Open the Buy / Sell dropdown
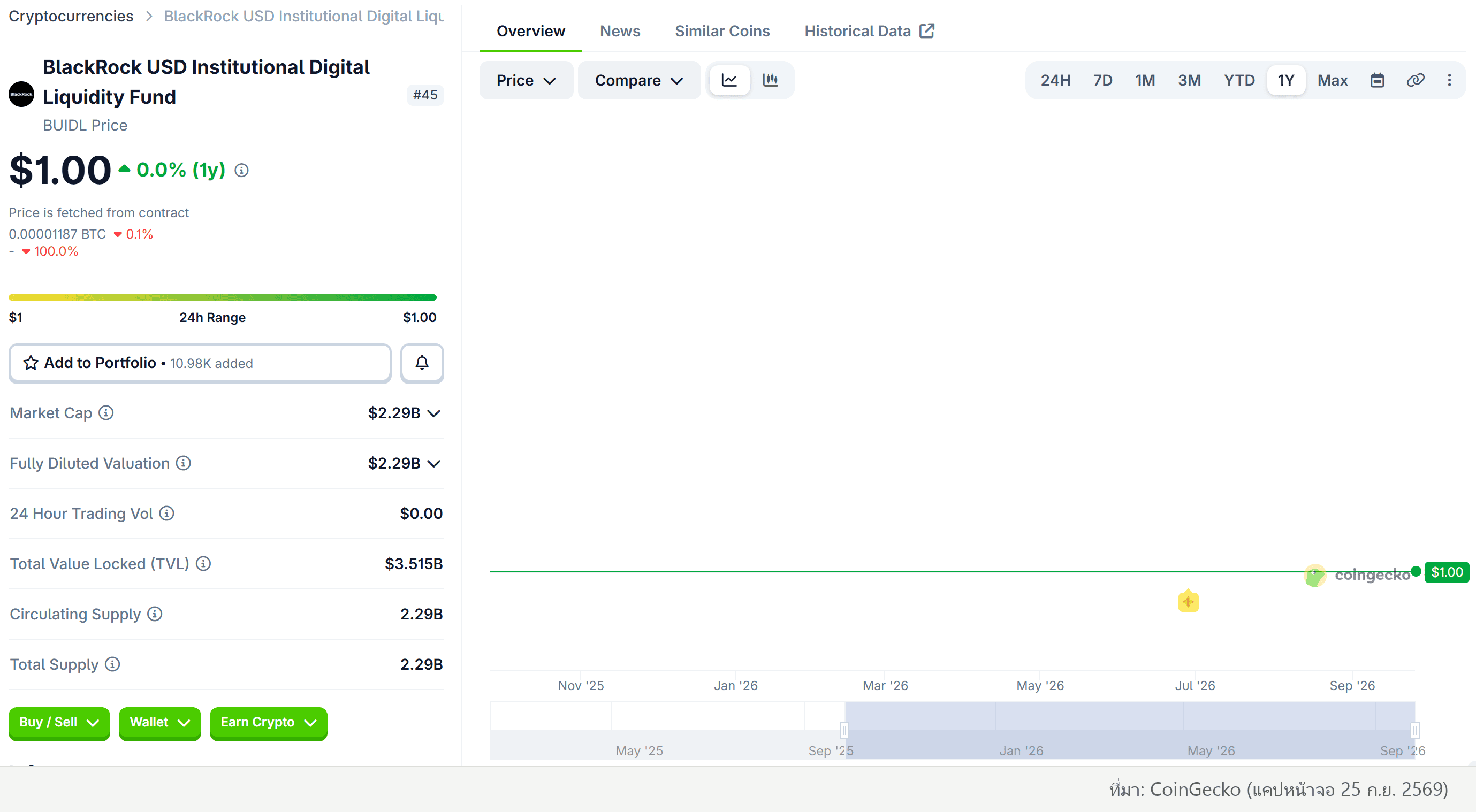1476x812 pixels. click(x=59, y=723)
